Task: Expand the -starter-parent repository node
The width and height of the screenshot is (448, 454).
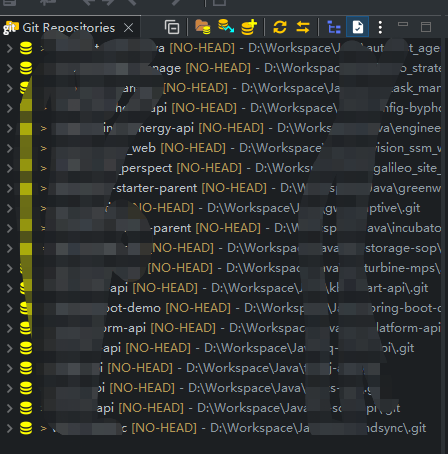Action: [x=10, y=188]
